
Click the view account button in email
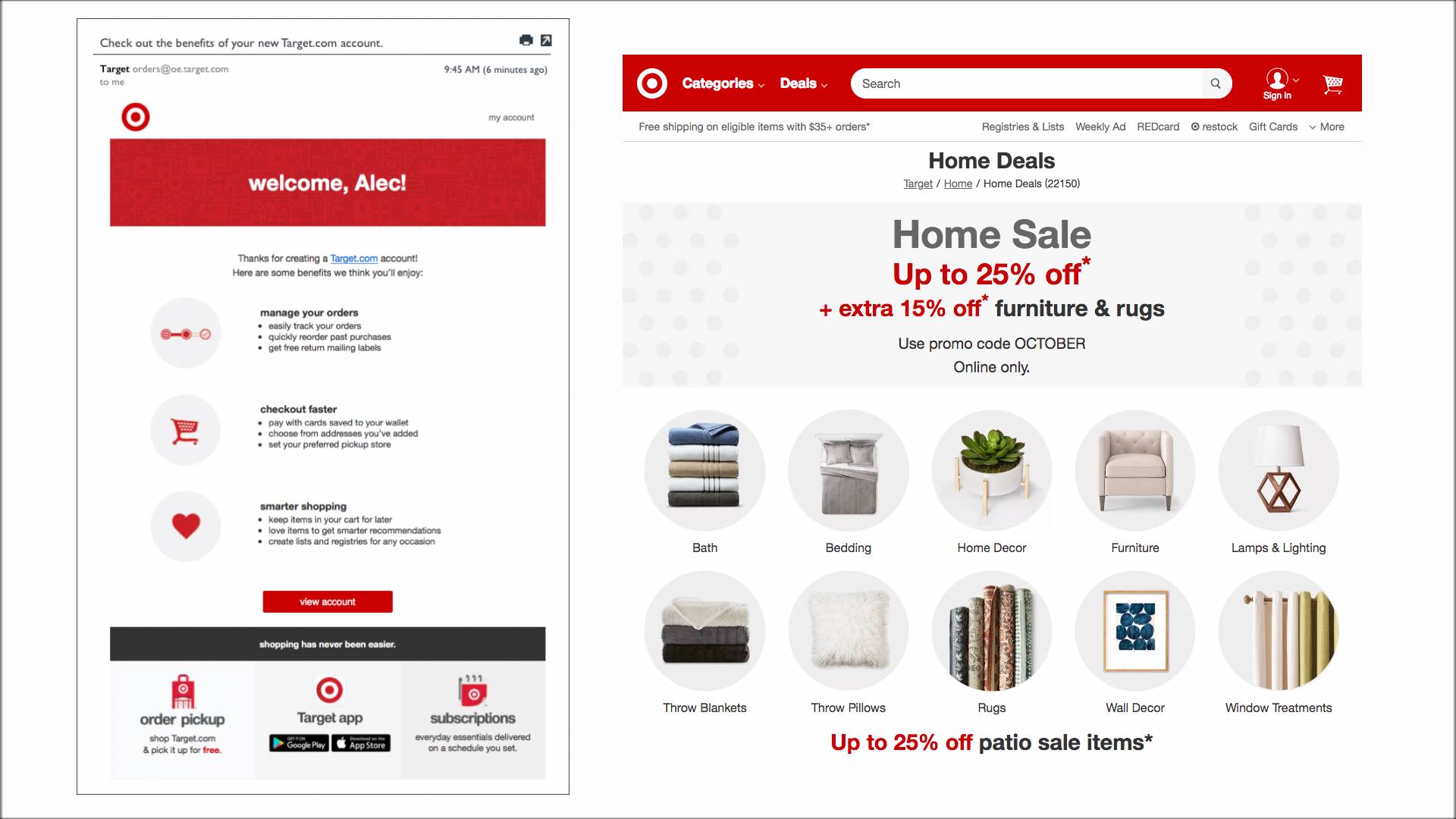328,601
